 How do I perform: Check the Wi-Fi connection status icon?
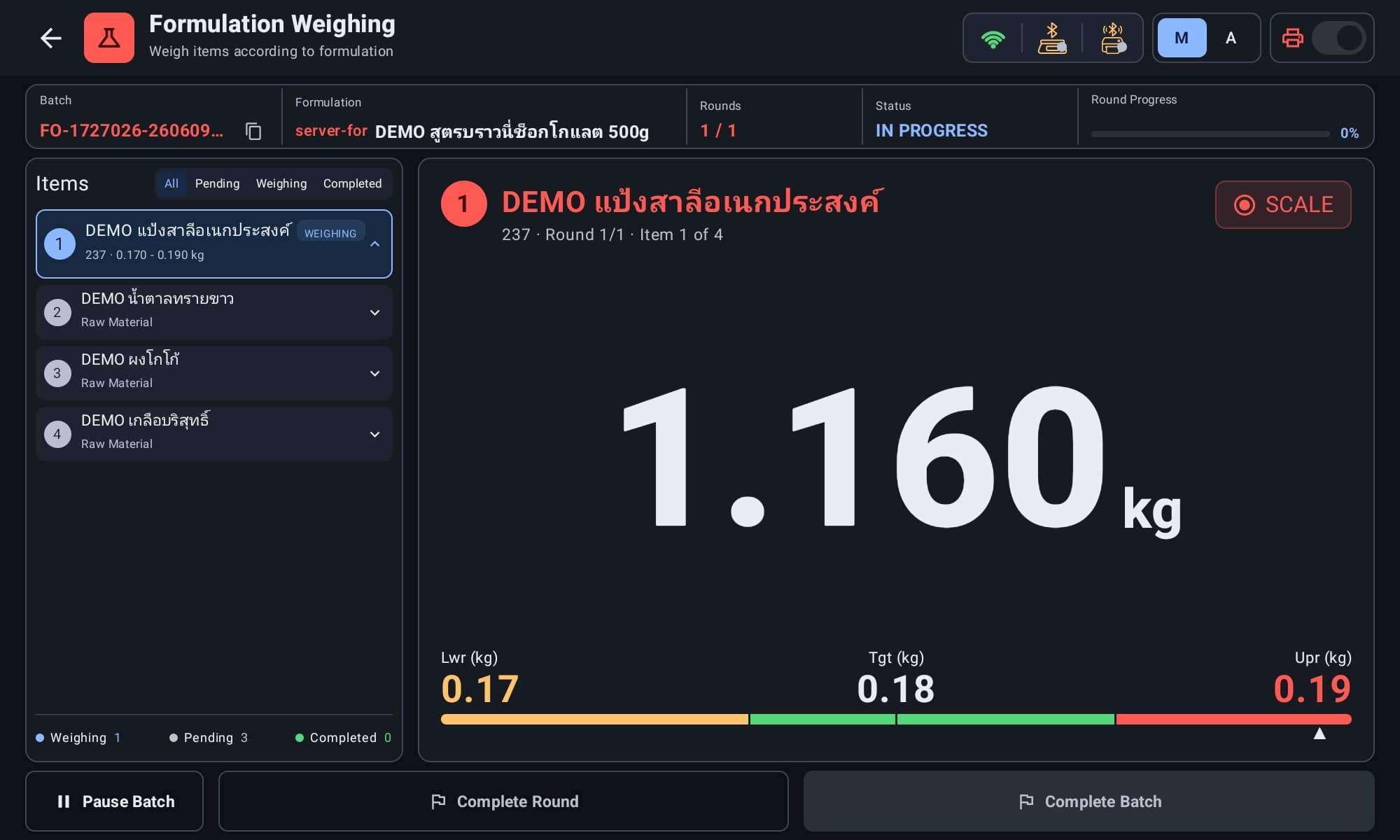click(993, 38)
